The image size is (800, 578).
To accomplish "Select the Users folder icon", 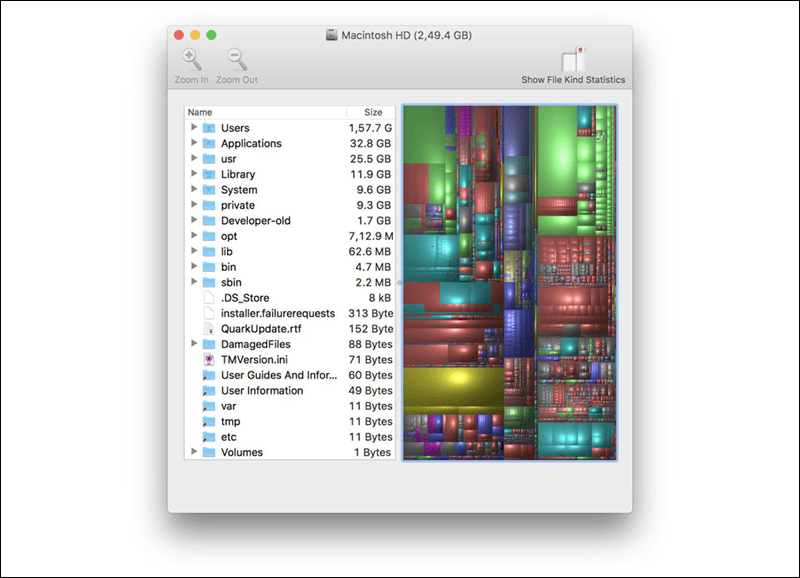I will click(210, 128).
